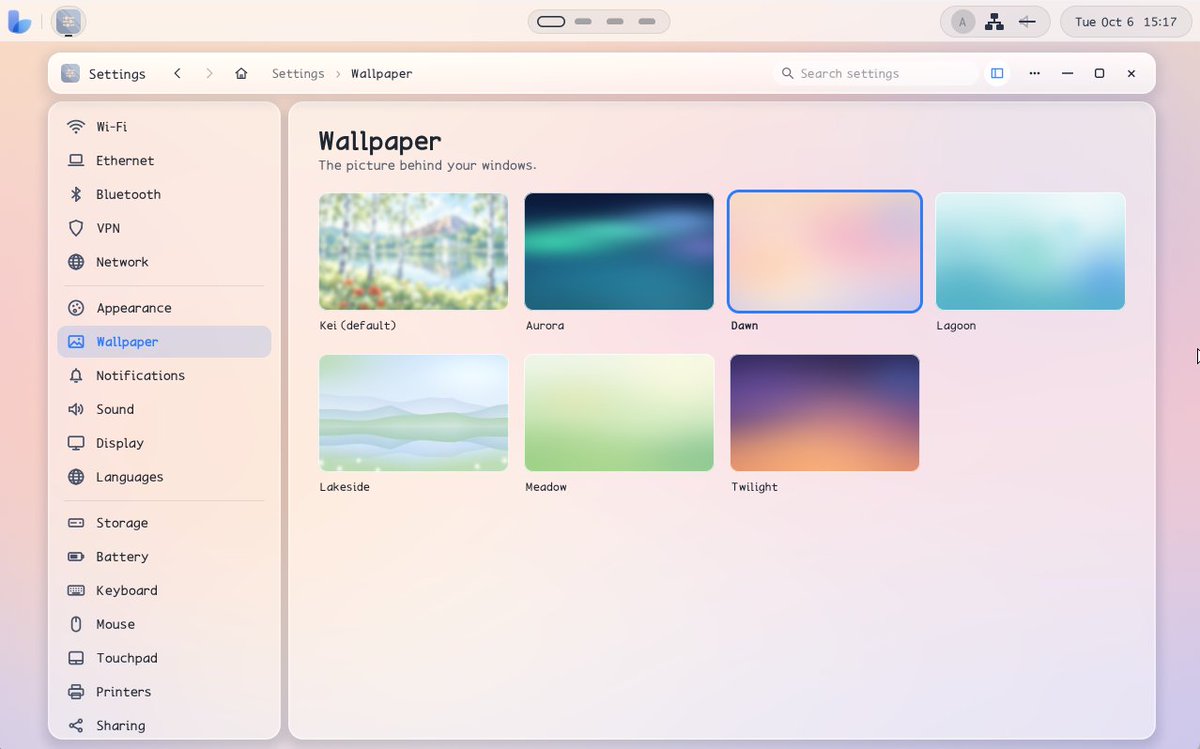Click the Home icon in the header

[x=241, y=74]
